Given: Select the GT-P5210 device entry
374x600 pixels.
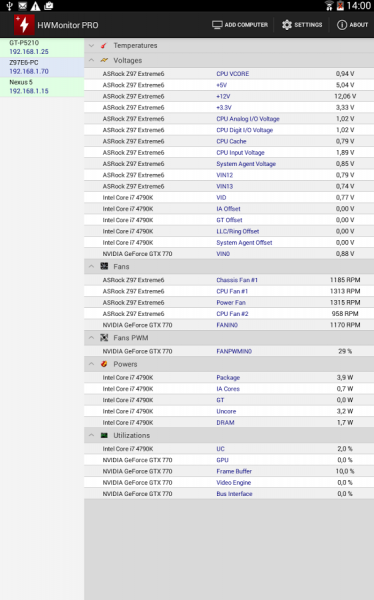Looking at the screenshot, I should click(x=42, y=47).
